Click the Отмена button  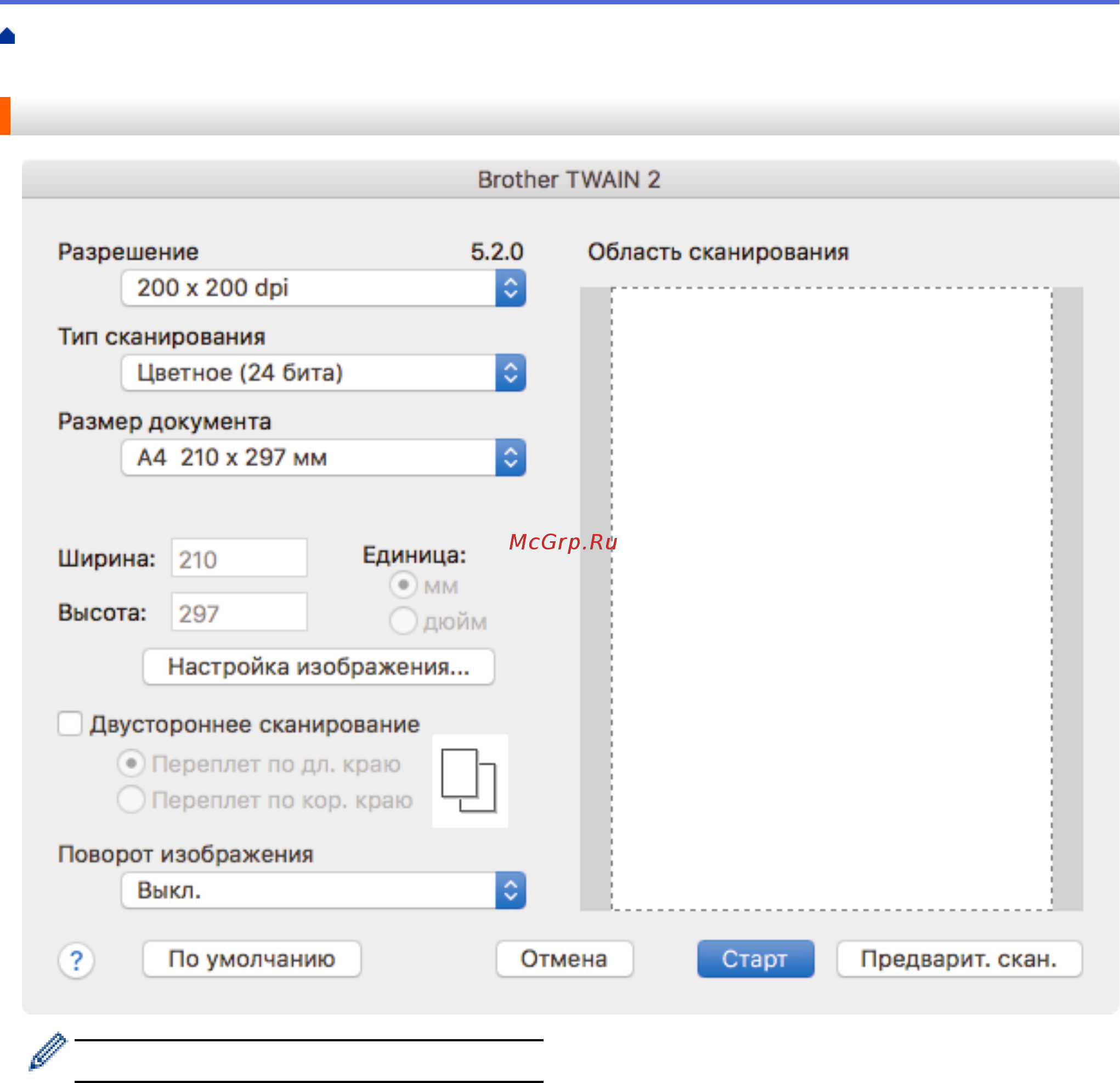564,959
